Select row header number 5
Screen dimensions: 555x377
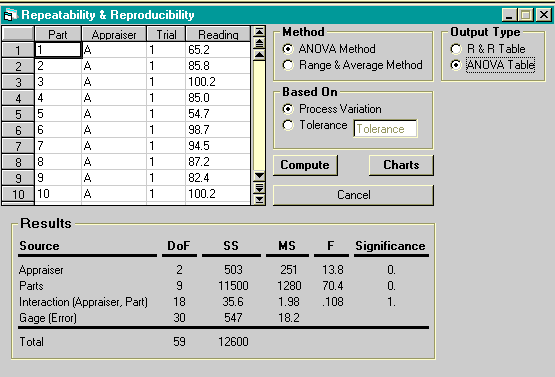pos(18,114)
